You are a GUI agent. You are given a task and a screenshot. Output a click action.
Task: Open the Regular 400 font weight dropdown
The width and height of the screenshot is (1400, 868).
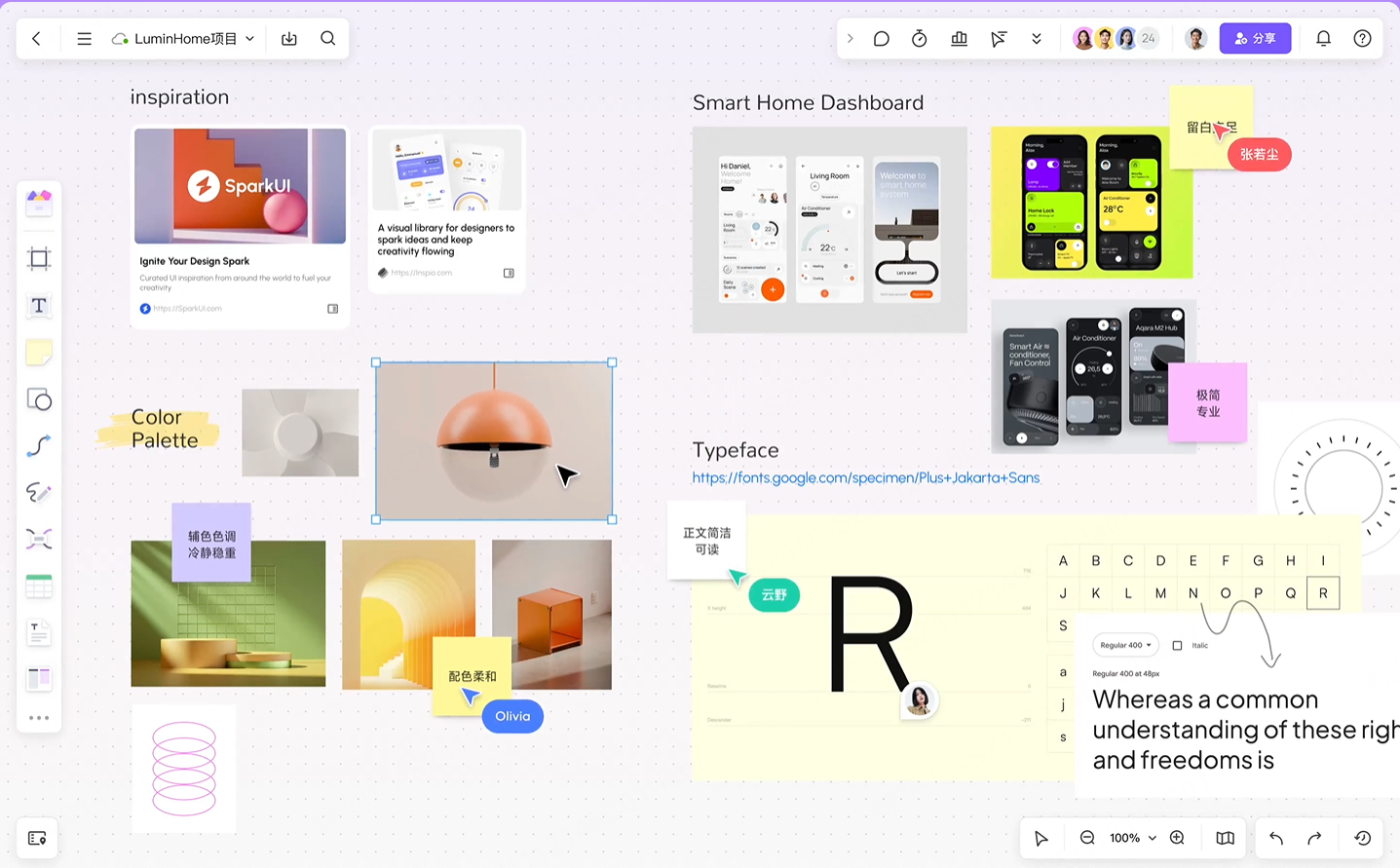point(1125,645)
